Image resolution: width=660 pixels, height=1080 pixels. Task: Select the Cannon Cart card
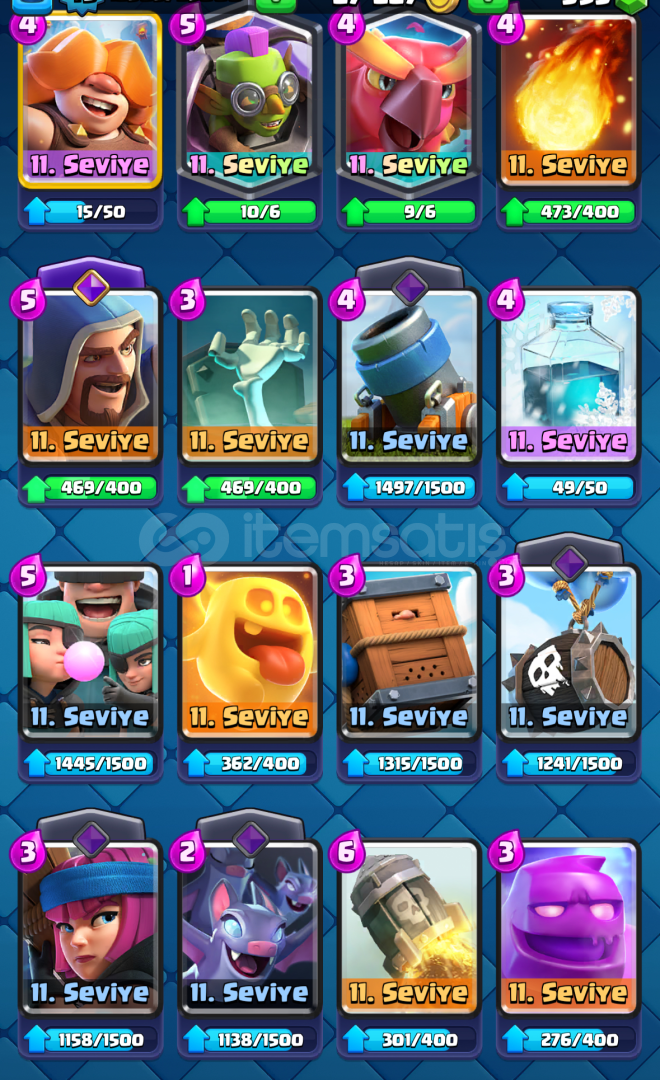[409, 375]
